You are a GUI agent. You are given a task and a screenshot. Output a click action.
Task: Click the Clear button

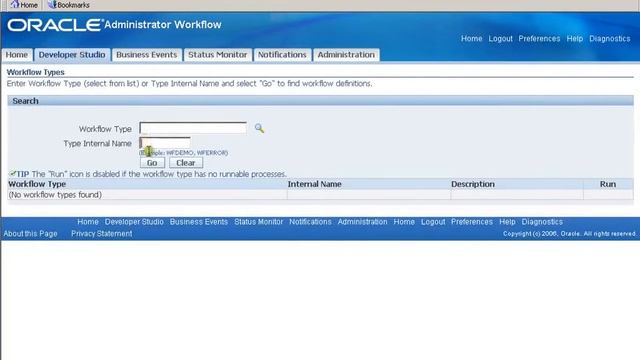click(186, 163)
